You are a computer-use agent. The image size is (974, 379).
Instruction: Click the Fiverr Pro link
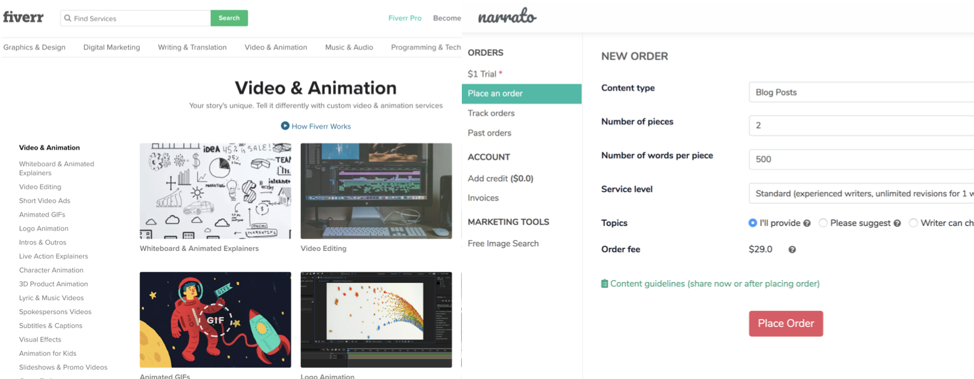coord(405,18)
